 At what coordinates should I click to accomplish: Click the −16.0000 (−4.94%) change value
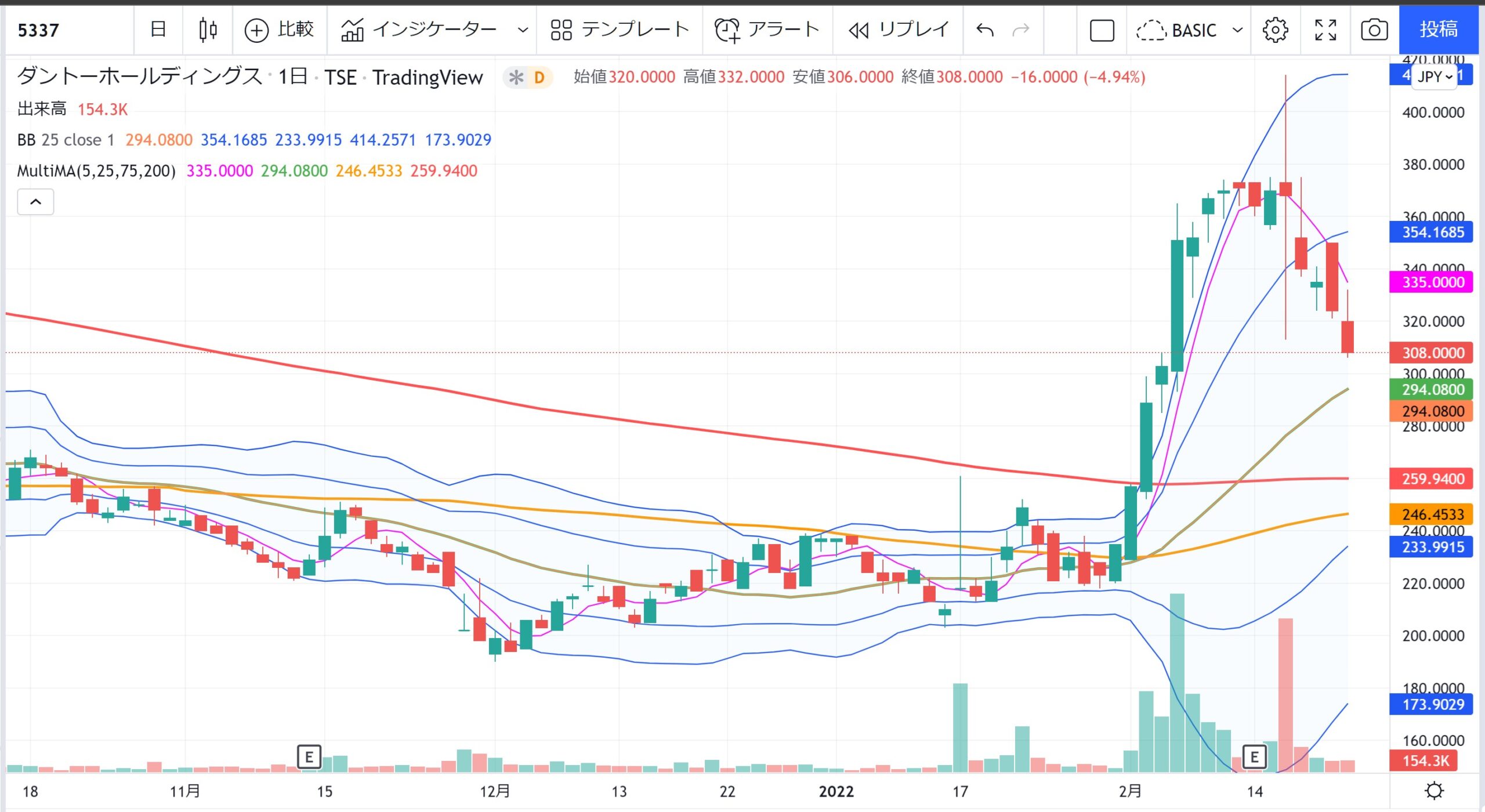pyautogui.click(x=1078, y=77)
